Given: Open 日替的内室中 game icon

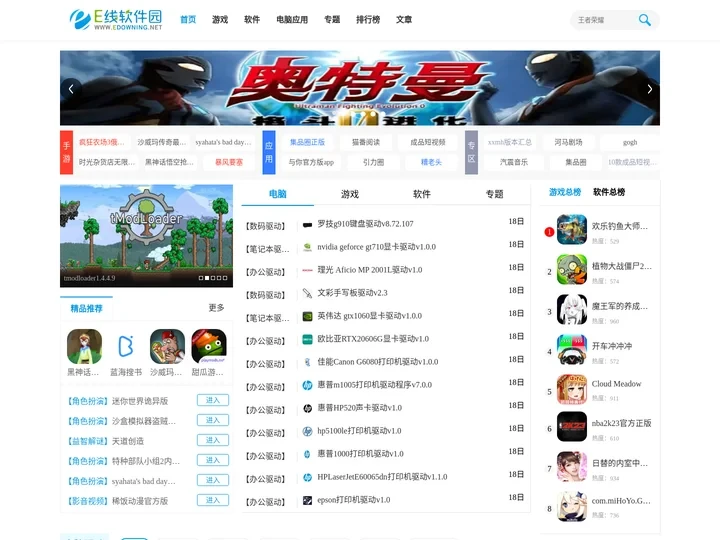Looking at the screenshot, I should [x=572, y=467].
